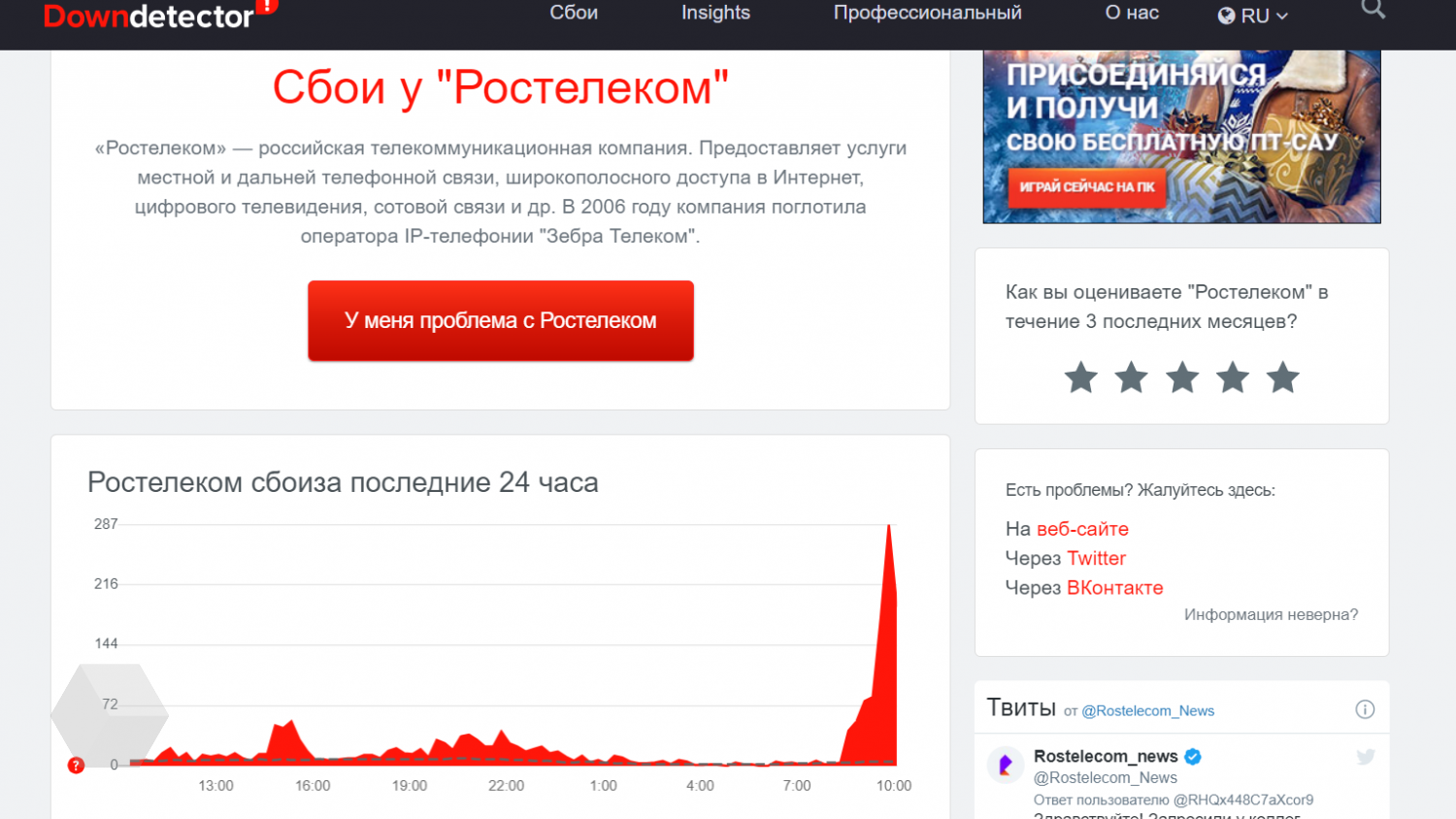Rate Ростелеком one star
The height and width of the screenshot is (819, 1456).
pos(1080,377)
